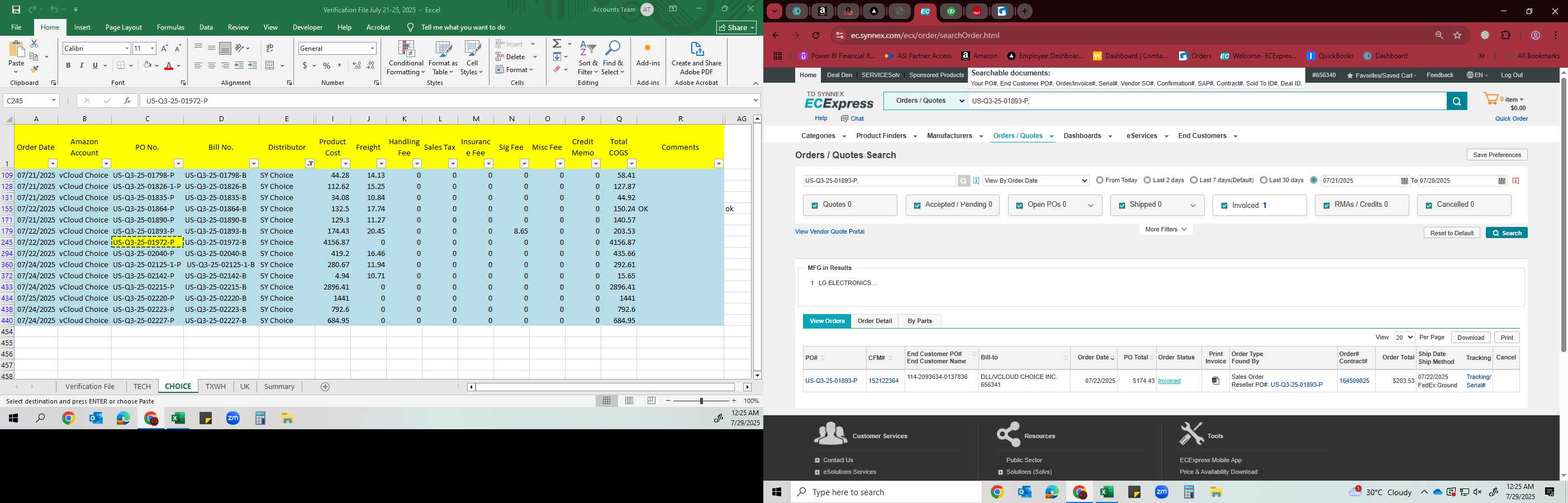Open order number 164509825 link
The height and width of the screenshot is (503, 1568).
(1355, 381)
